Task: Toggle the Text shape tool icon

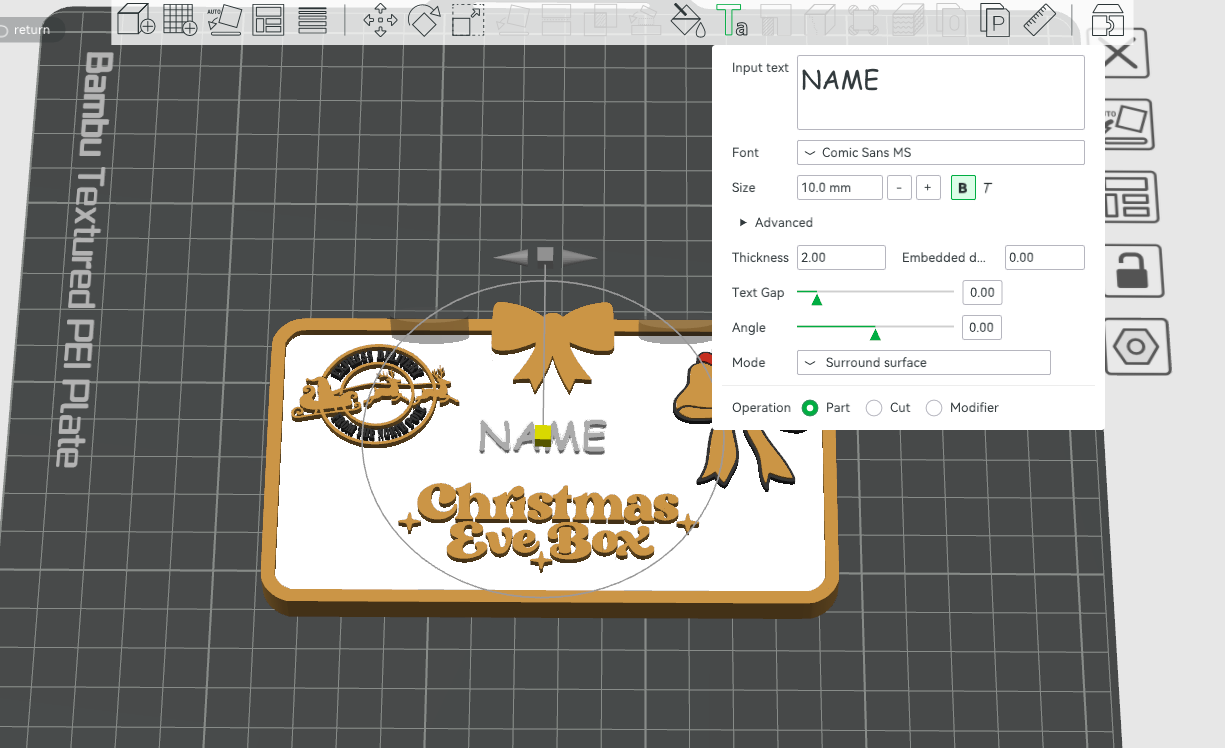Action: [x=732, y=20]
